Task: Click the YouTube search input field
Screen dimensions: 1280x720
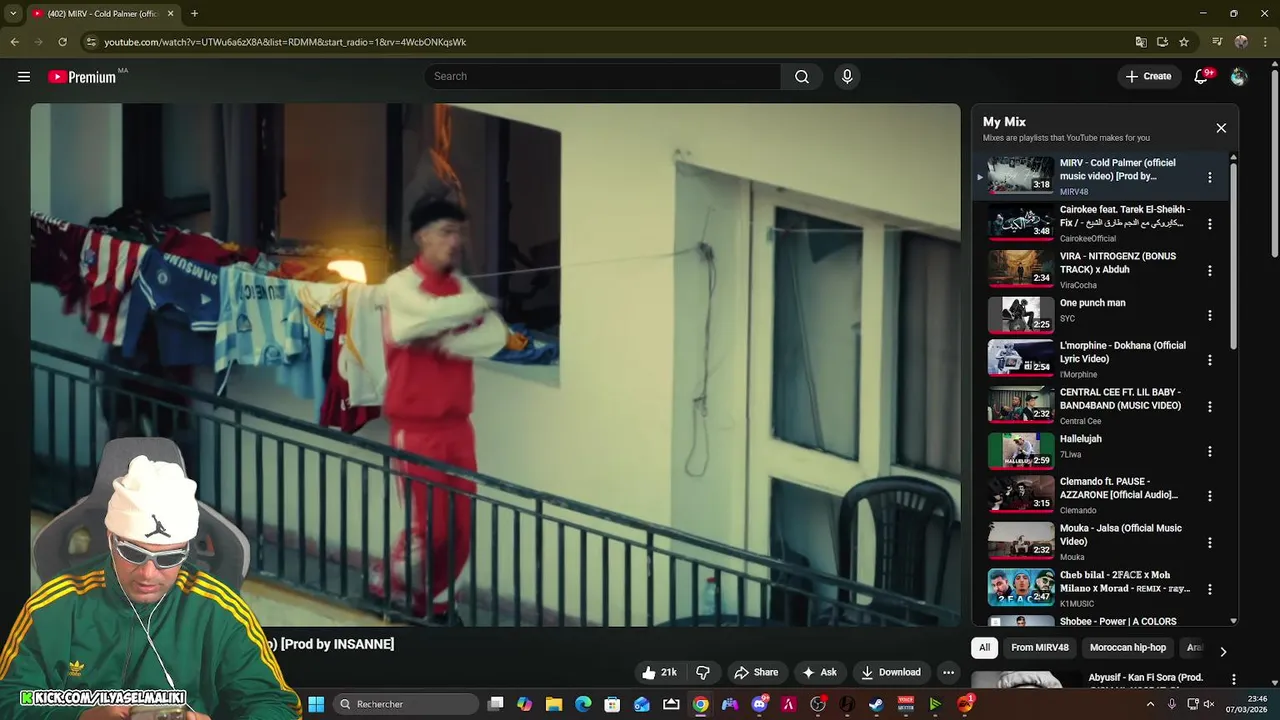Action: (603, 76)
